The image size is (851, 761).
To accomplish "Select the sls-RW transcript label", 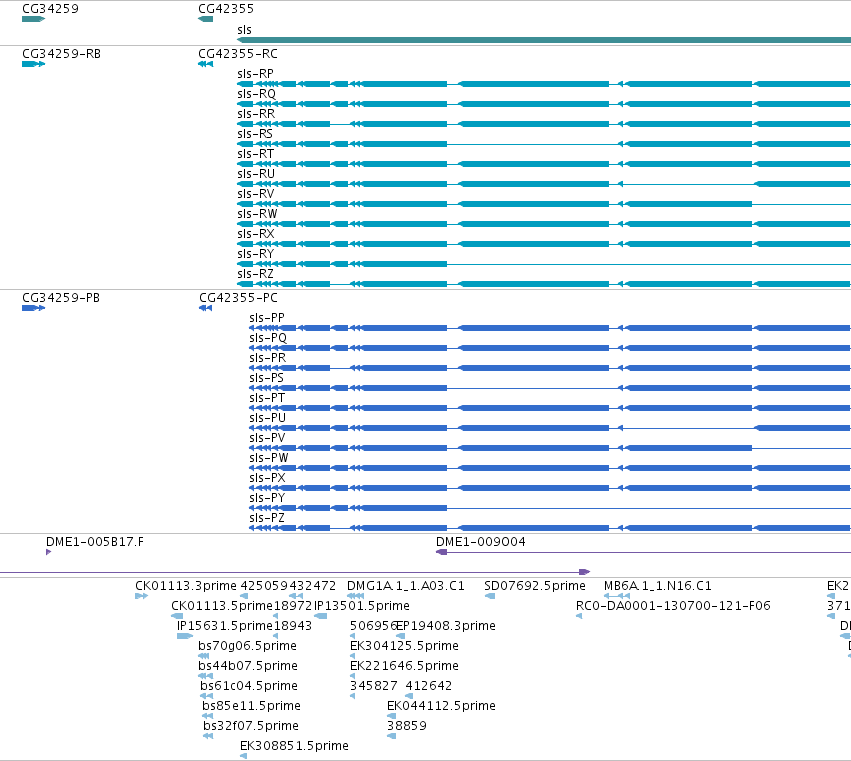I will point(257,214).
